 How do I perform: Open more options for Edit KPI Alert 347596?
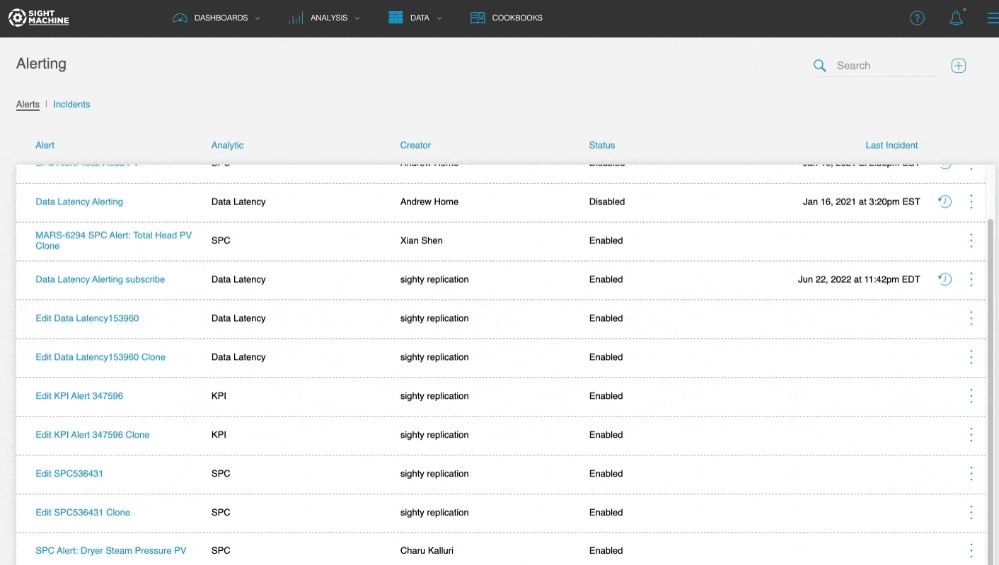971,396
